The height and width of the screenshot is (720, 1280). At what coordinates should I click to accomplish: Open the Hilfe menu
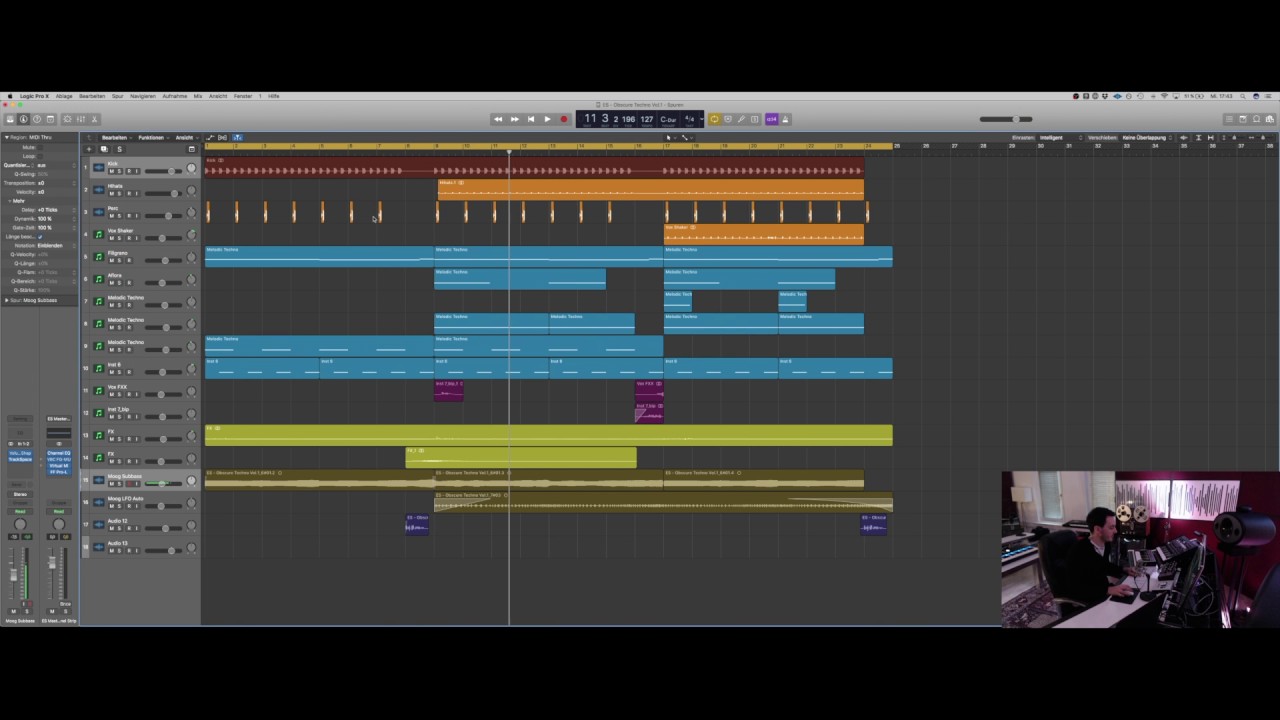pos(274,96)
